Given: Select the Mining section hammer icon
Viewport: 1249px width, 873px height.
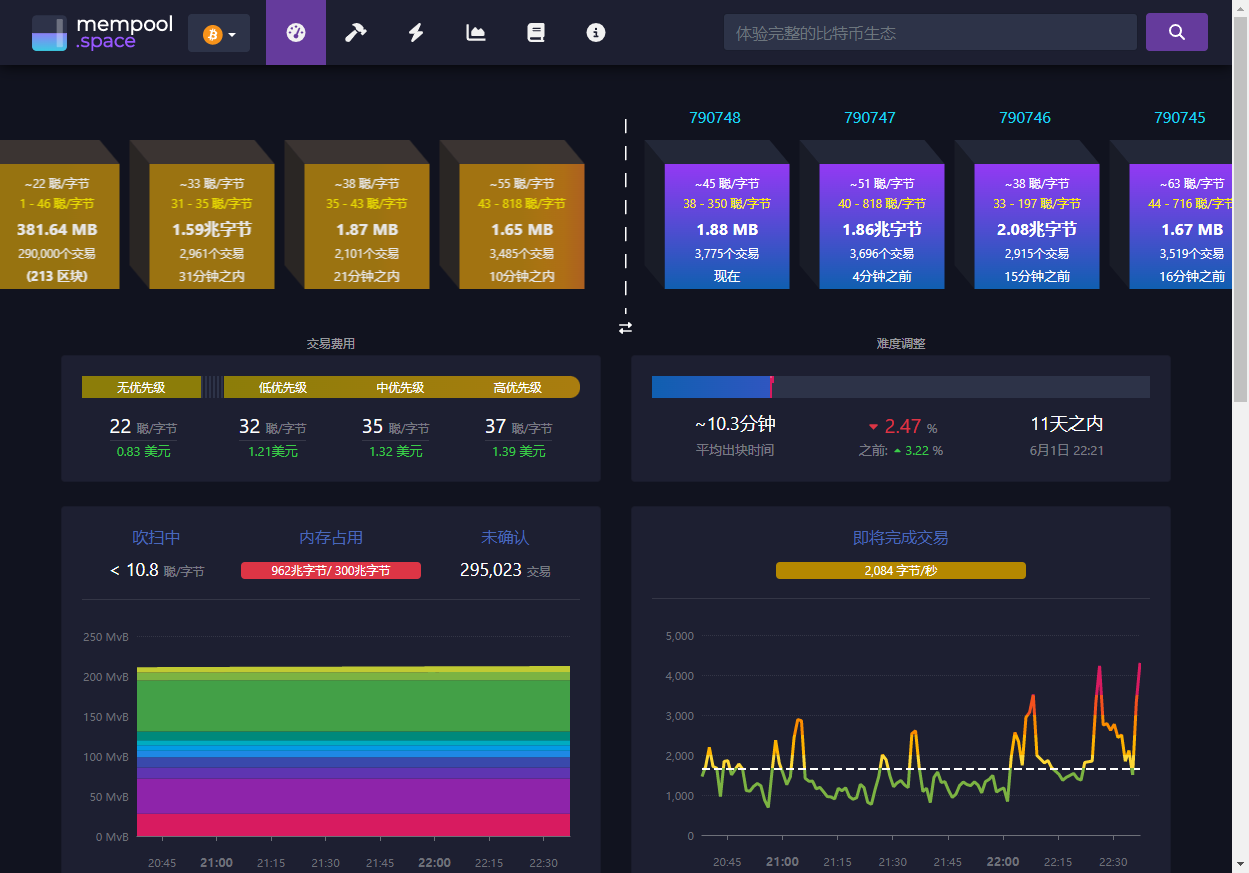Looking at the screenshot, I should (x=355, y=32).
